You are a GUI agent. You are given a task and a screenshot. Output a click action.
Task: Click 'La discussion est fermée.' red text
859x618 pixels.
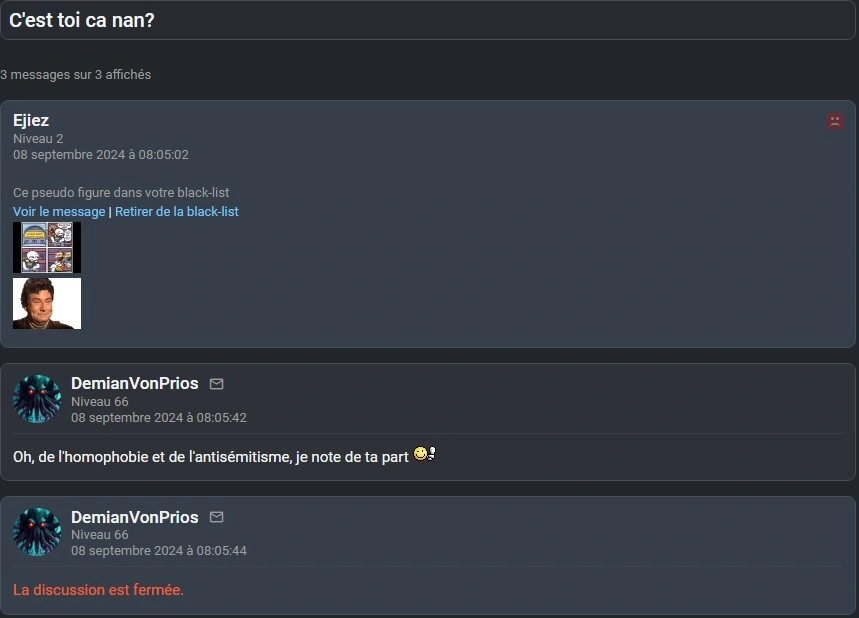pos(99,590)
